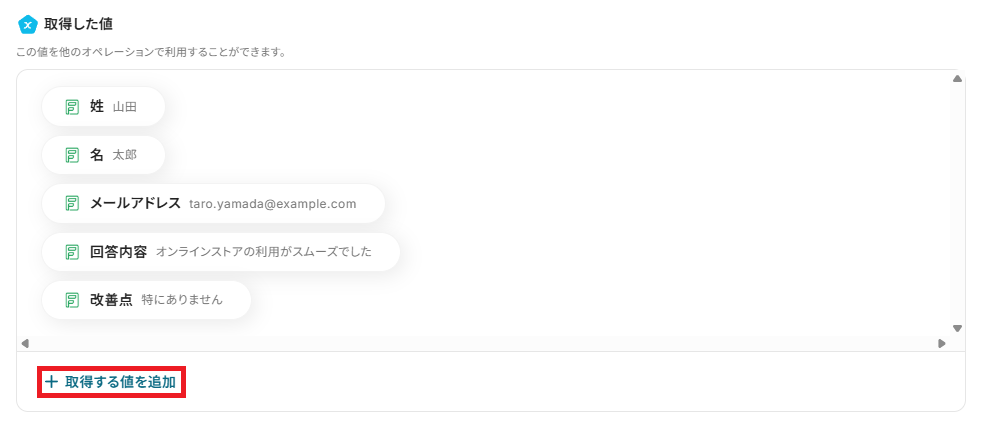The width and height of the screenshot is (982, 430).
Task: Click the 取得する値を追加 link
Action: (x=111, y=382)
